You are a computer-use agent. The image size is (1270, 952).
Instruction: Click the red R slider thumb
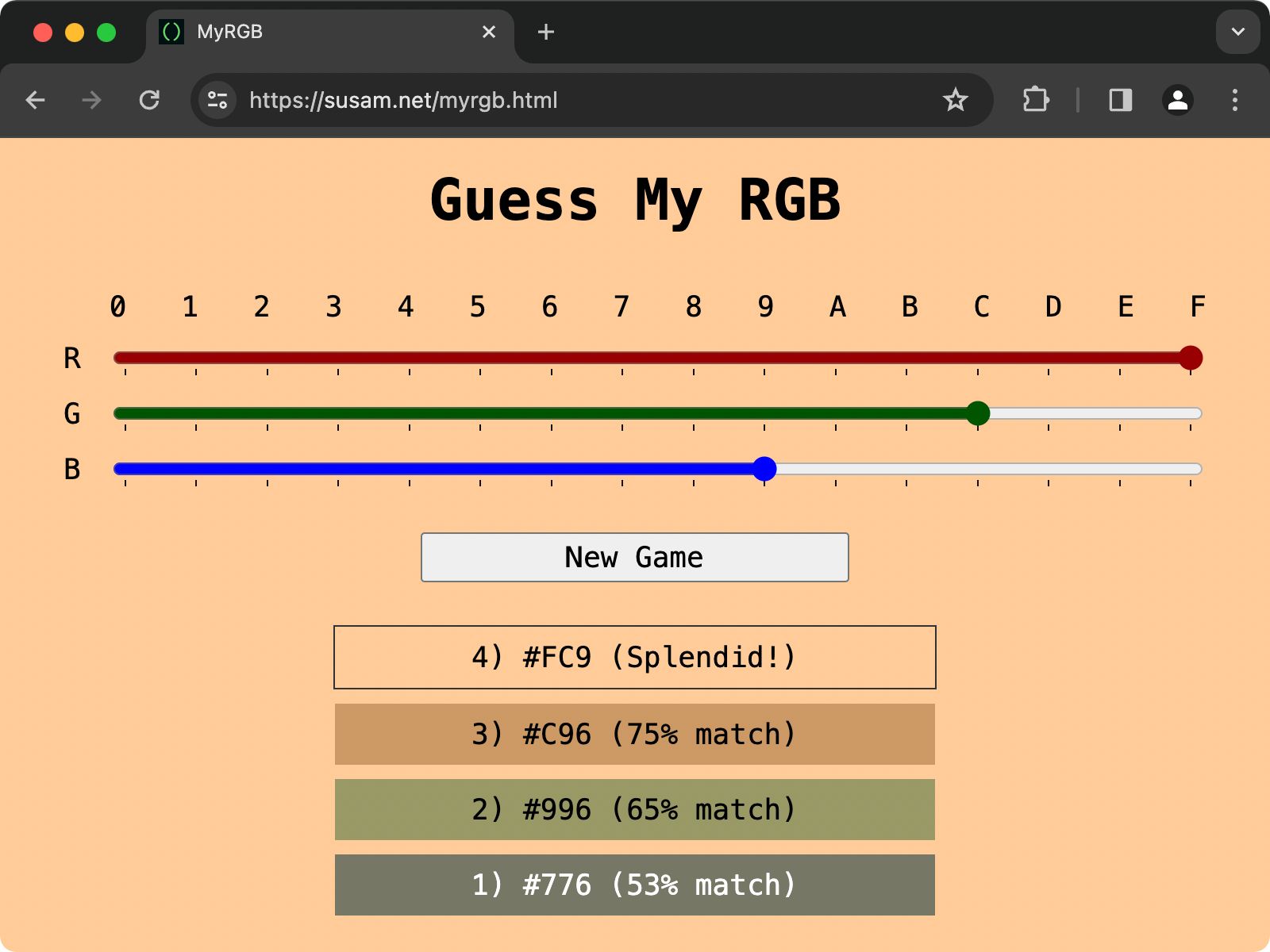click(x=1189, y=359)
